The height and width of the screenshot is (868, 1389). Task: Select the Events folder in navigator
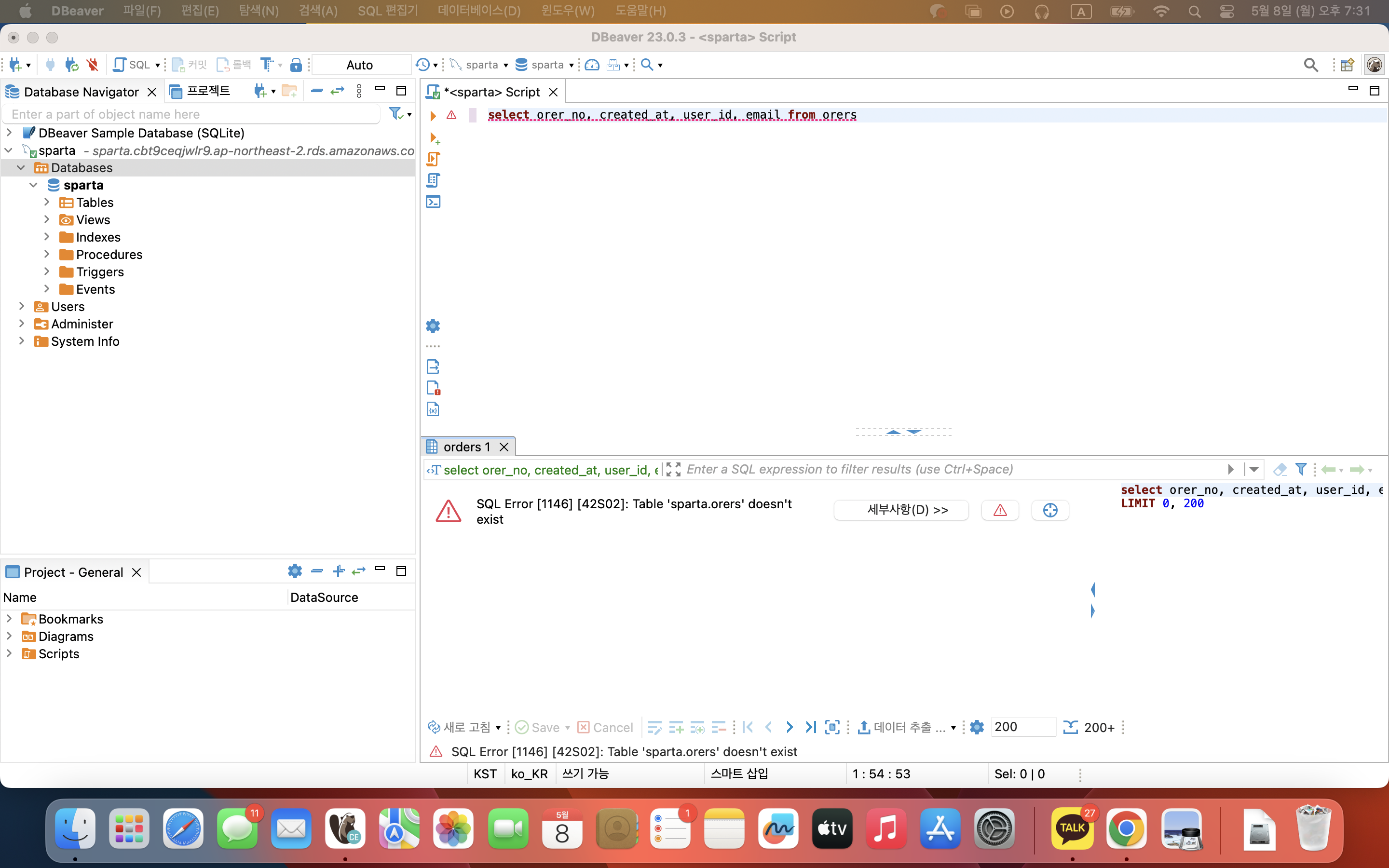(x=95, y=289)
